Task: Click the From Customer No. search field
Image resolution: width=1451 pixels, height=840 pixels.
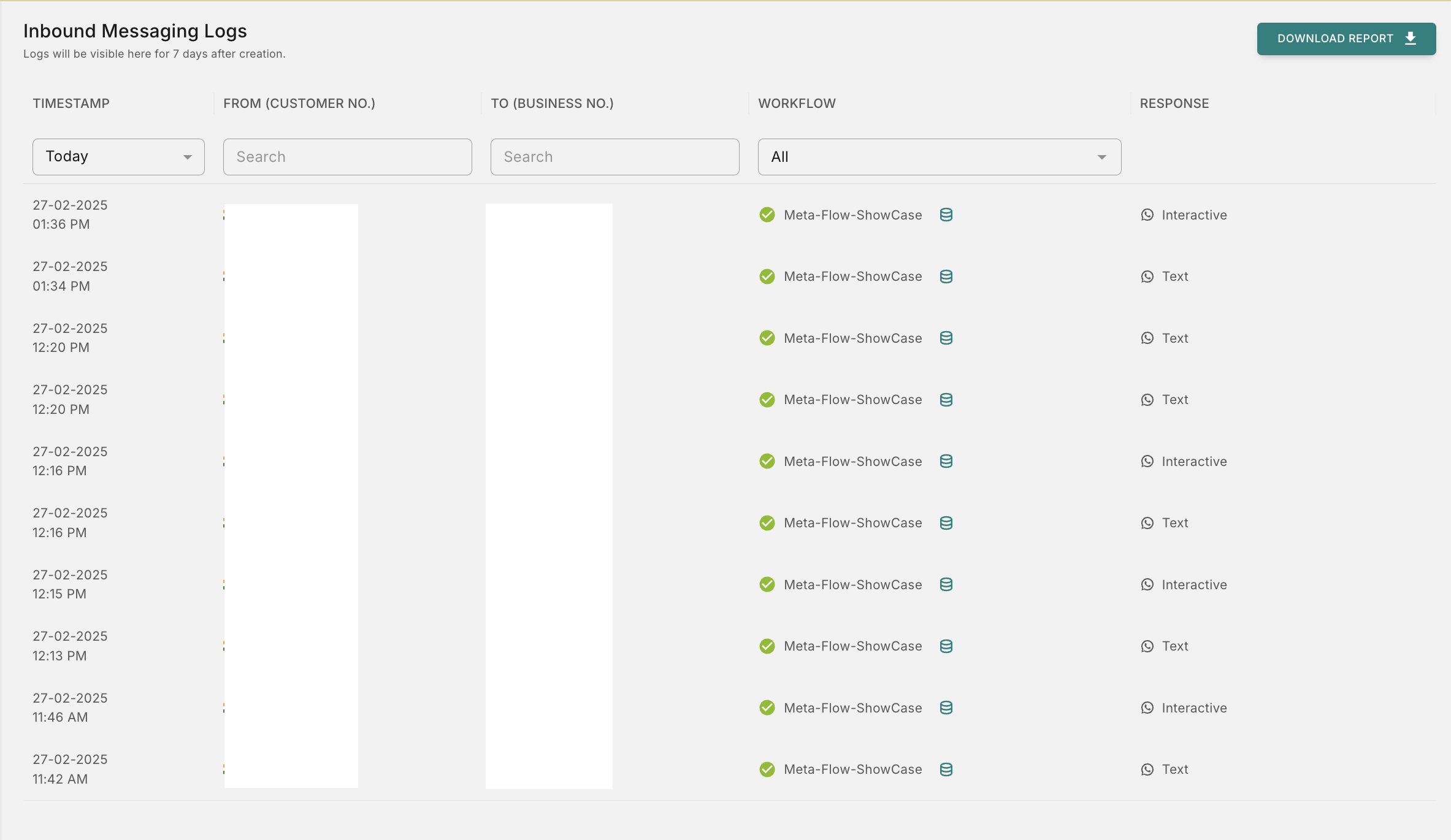Action: point(347,156)
